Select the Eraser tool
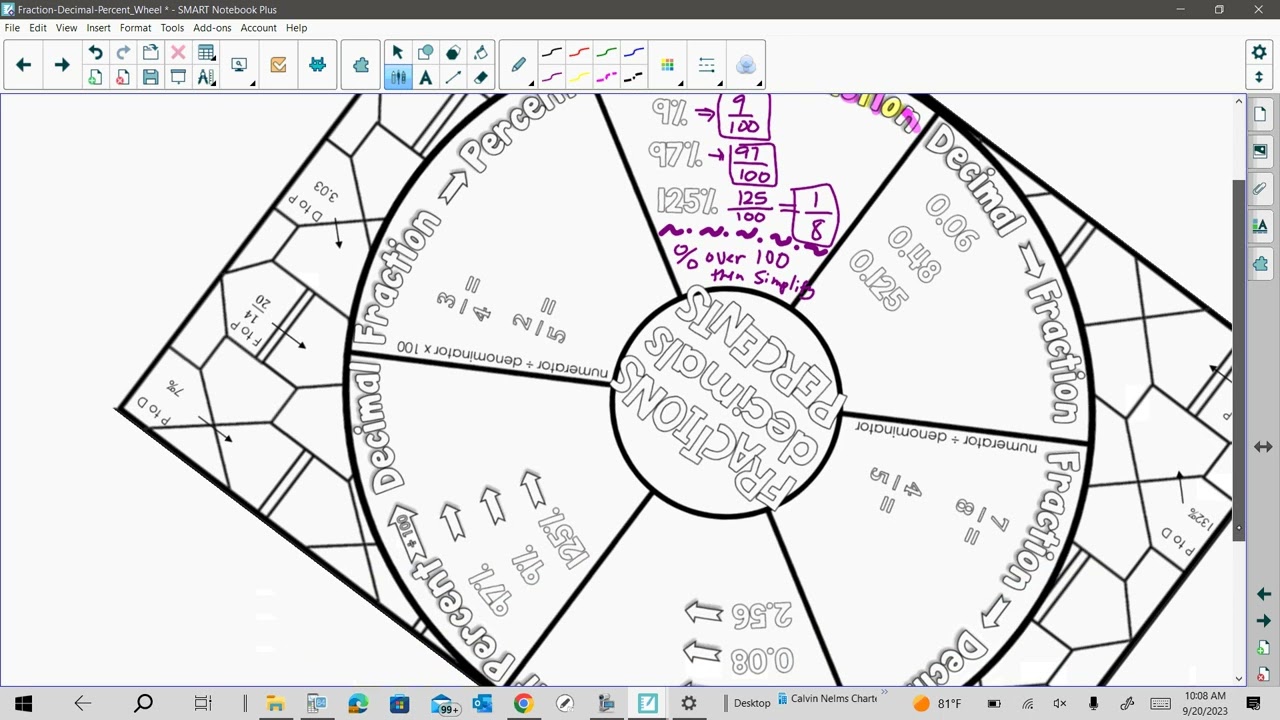 click(481, 77)
